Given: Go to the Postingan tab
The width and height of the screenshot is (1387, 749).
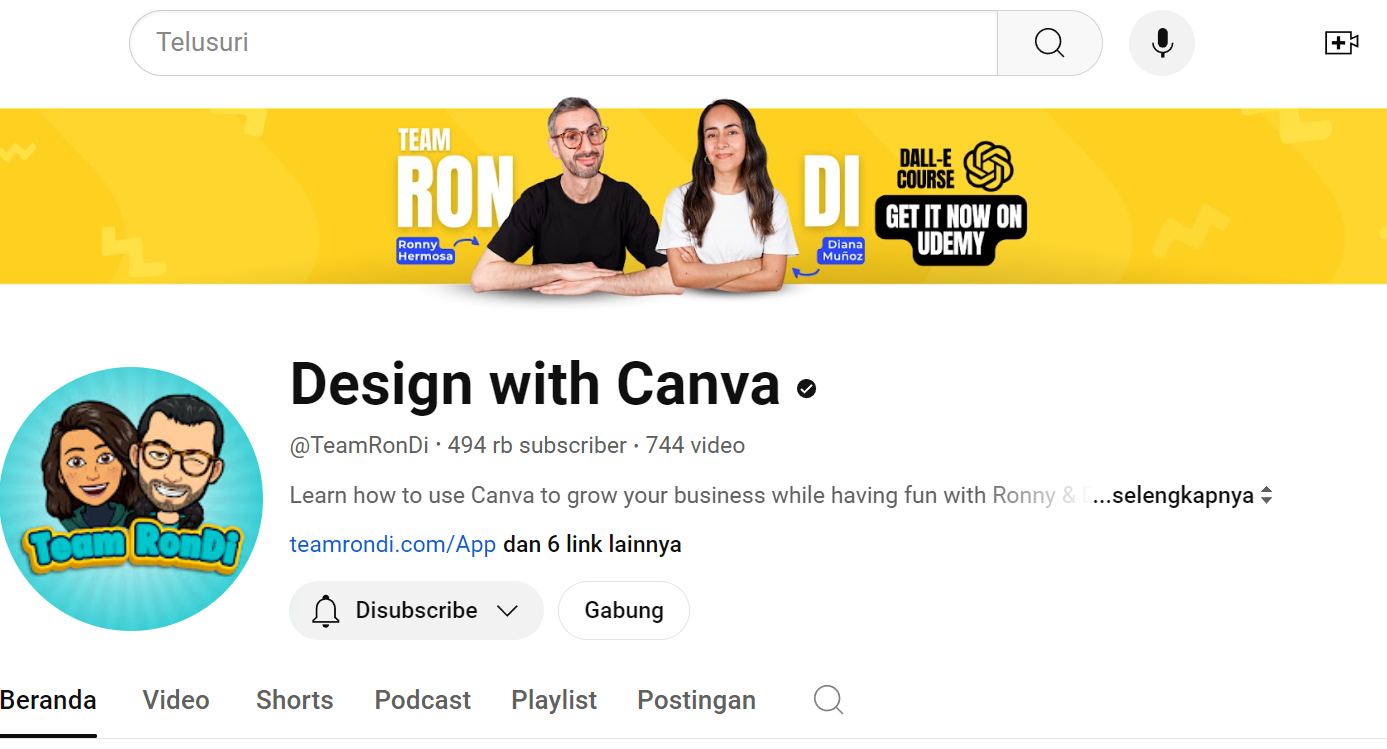Looking at the screenshot, I should pos(697,700).
